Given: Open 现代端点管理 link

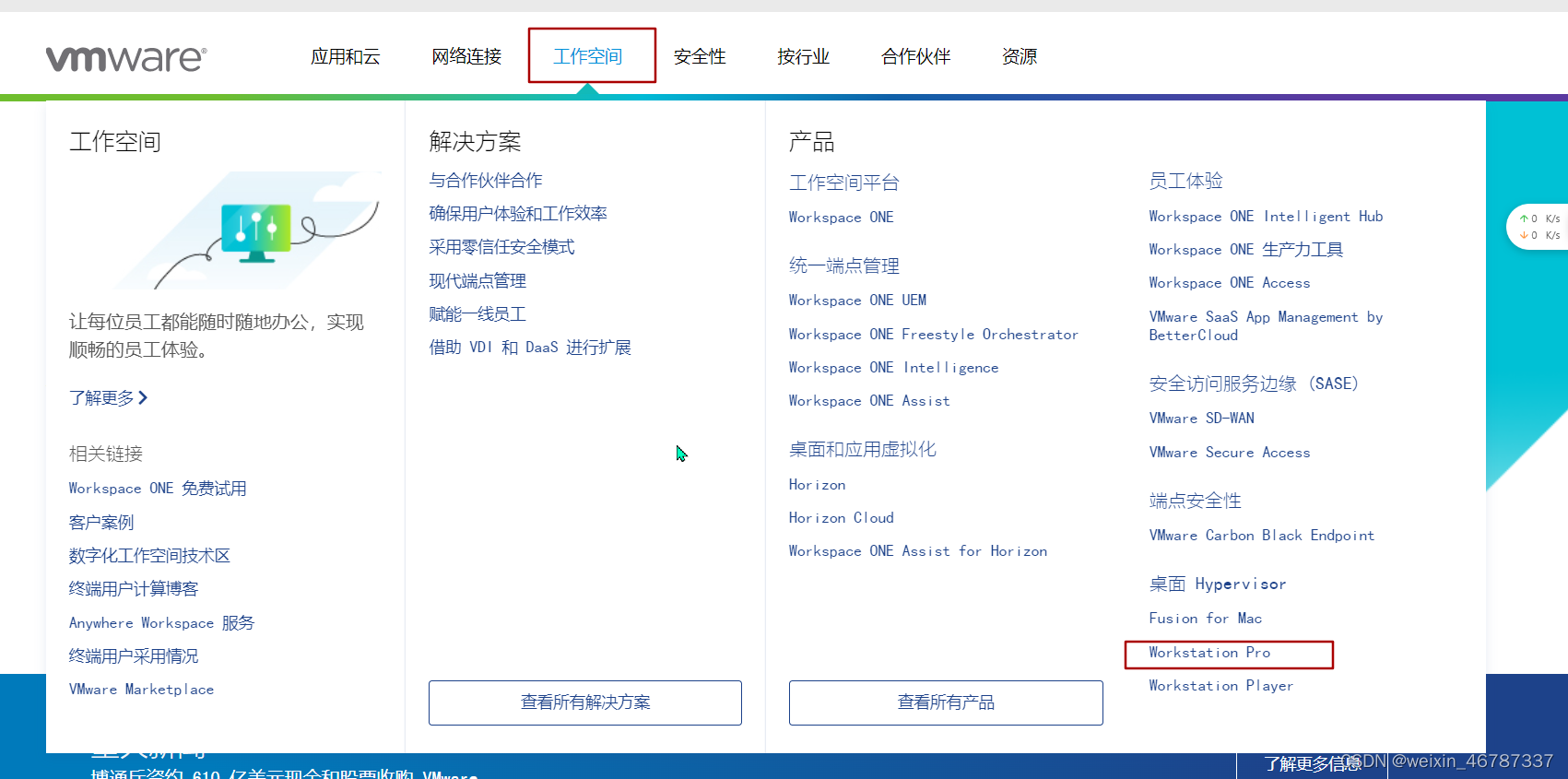Looking at the screenshot, I should pyautogui.click(x=477, y=280).
